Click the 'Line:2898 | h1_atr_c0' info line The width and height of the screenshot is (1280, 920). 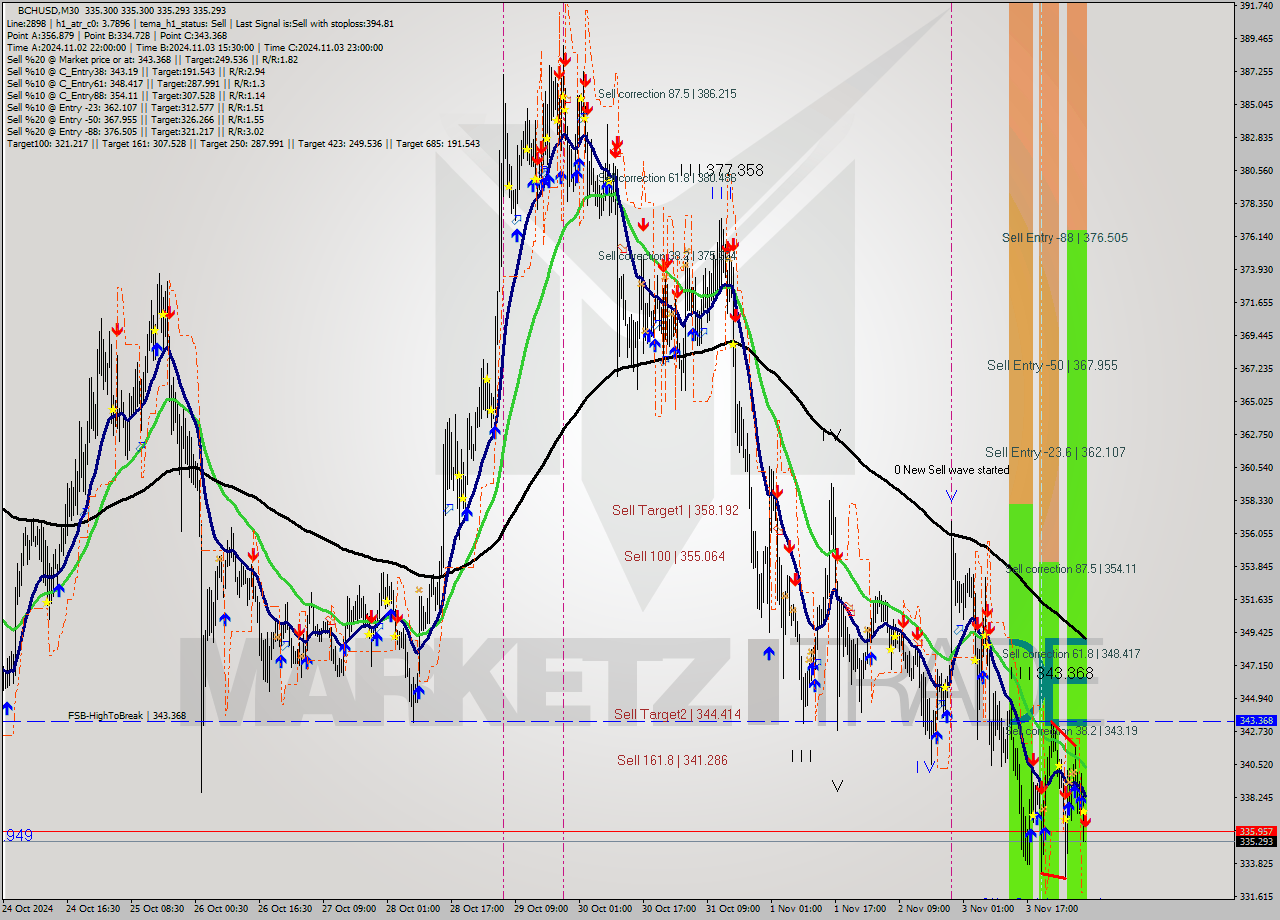pos(200,23)
